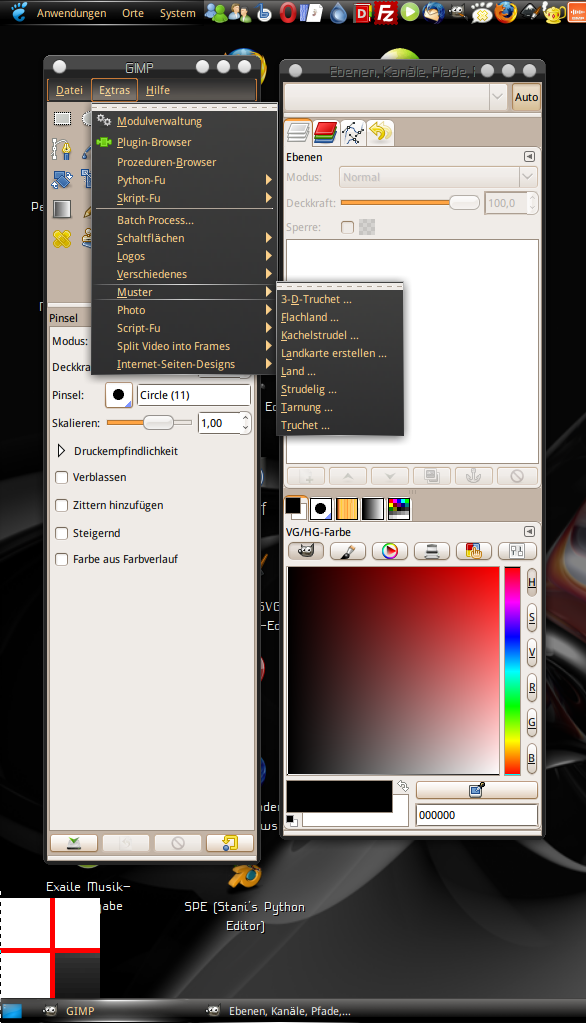
Task: Click the color picker eyedropper button
Action: click(x=477, y=790)
